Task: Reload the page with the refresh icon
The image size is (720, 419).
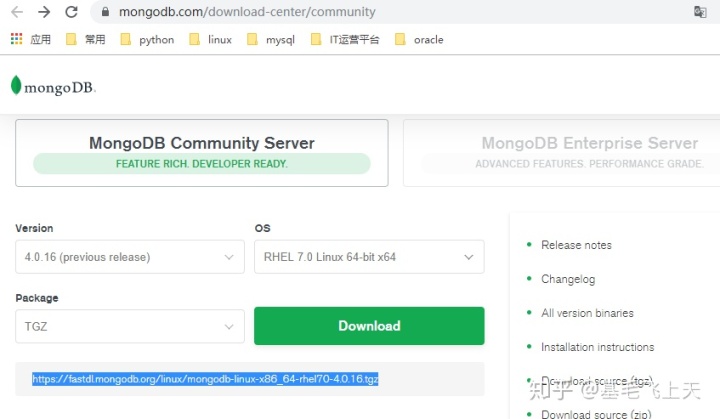Action: click(x=71, y=12)
